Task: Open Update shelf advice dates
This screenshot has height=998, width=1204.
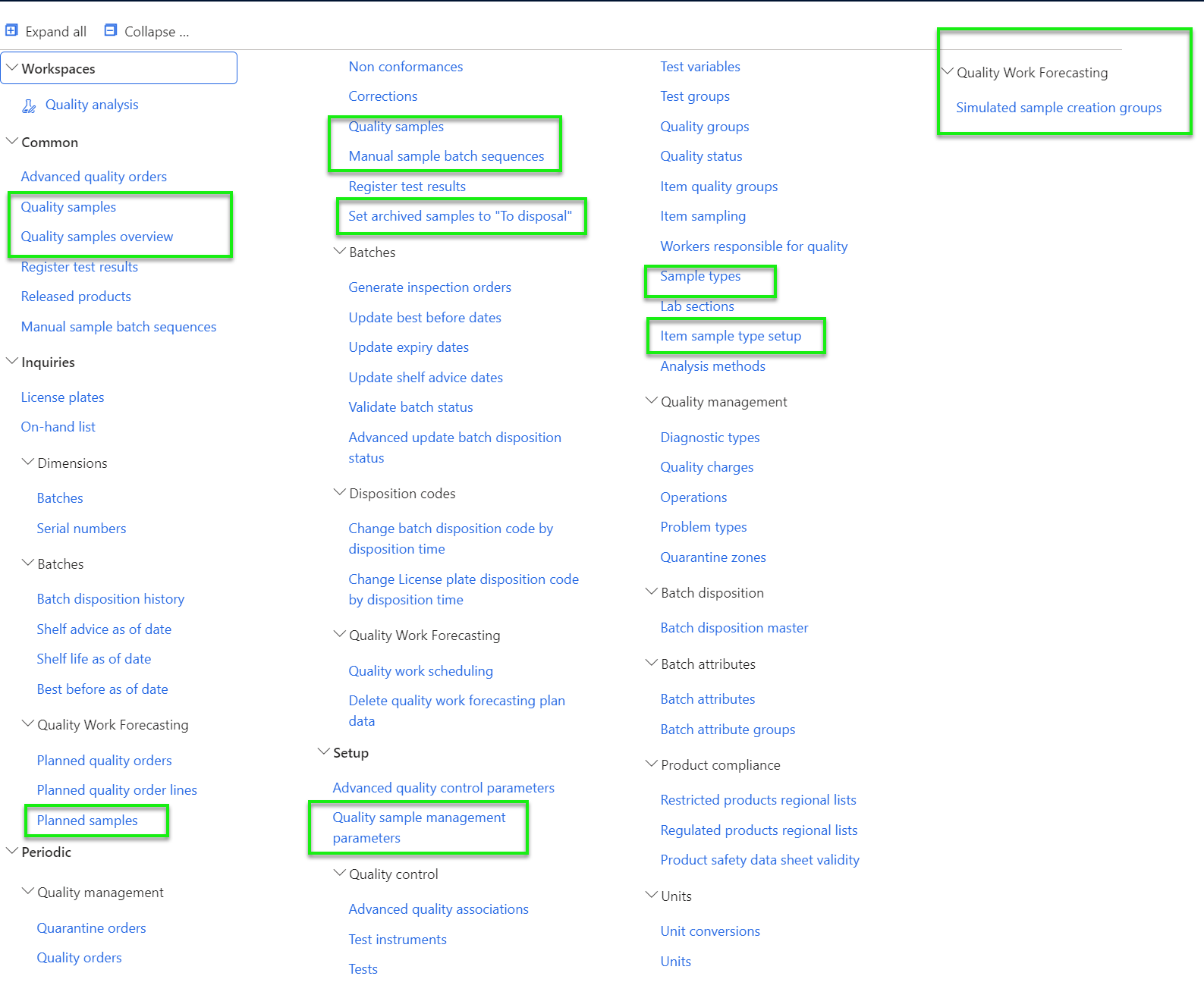Action: click(x=426, y=378)
